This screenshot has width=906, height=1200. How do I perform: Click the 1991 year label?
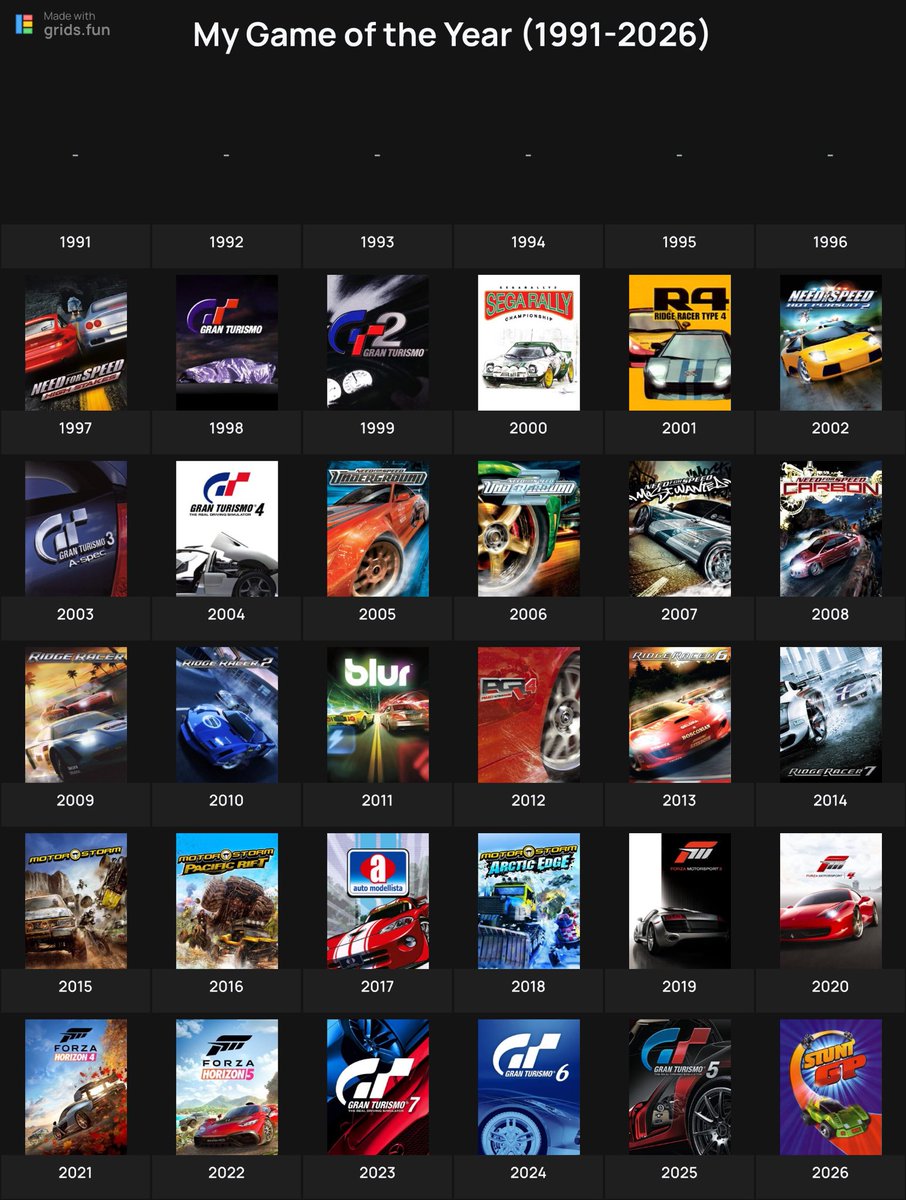click(x=76, y=242)
